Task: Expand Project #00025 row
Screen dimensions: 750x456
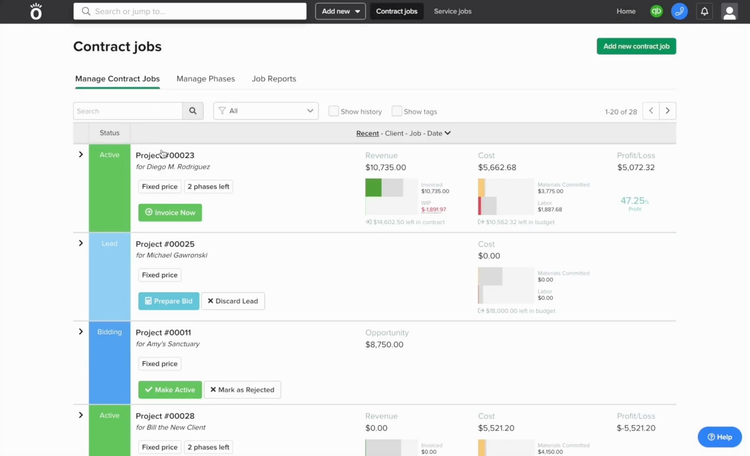Action: point(81,243)
